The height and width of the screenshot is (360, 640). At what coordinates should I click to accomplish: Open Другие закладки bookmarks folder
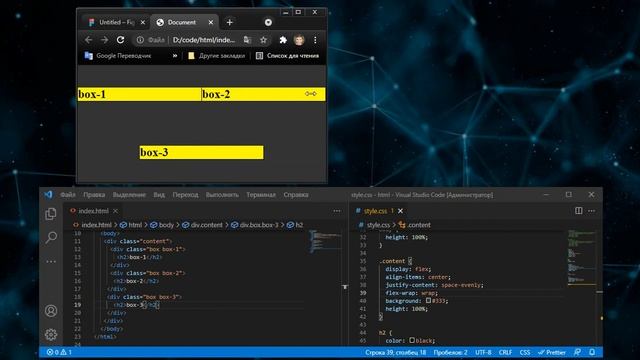coord(216,56)
